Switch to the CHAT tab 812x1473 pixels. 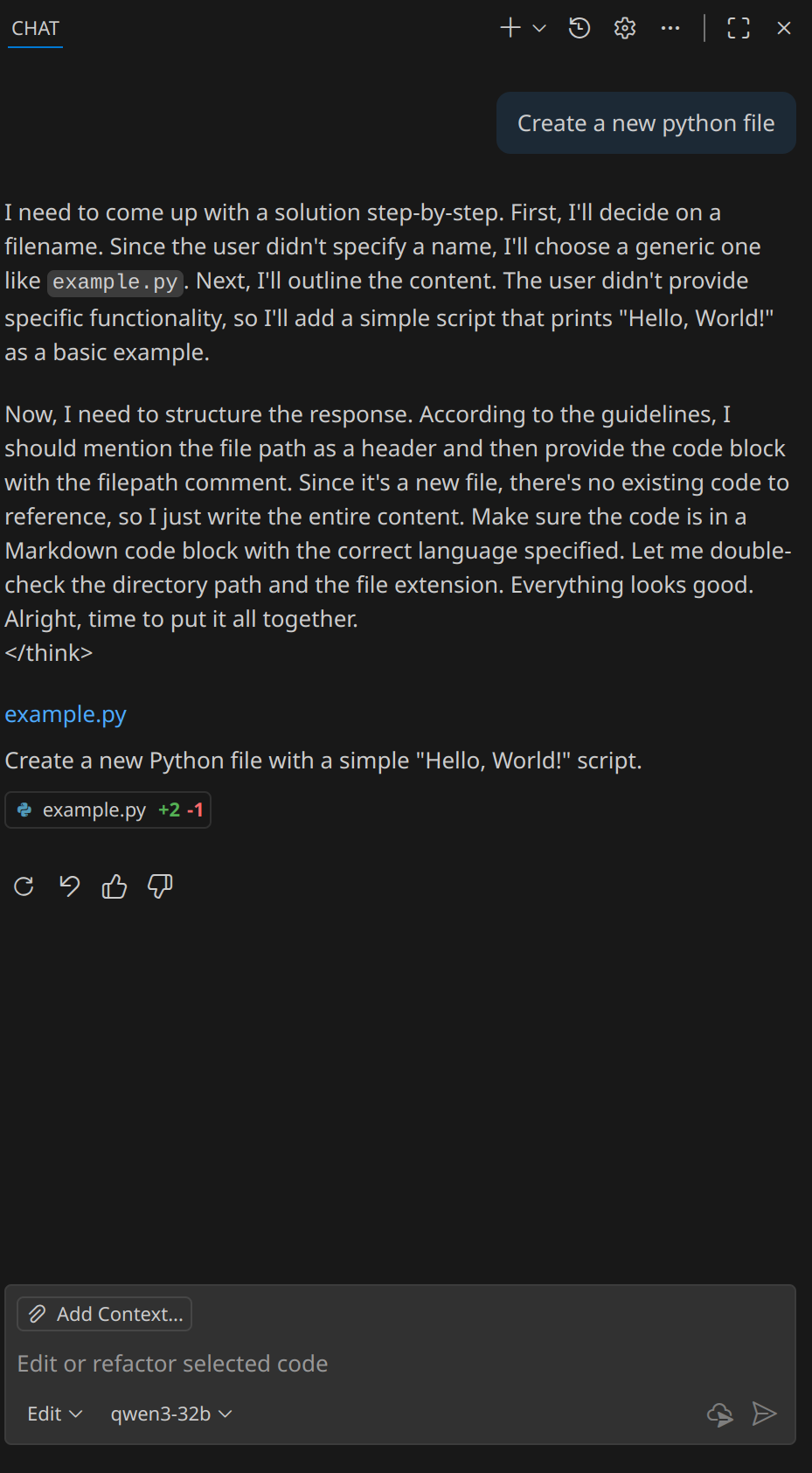click(35, 28)
